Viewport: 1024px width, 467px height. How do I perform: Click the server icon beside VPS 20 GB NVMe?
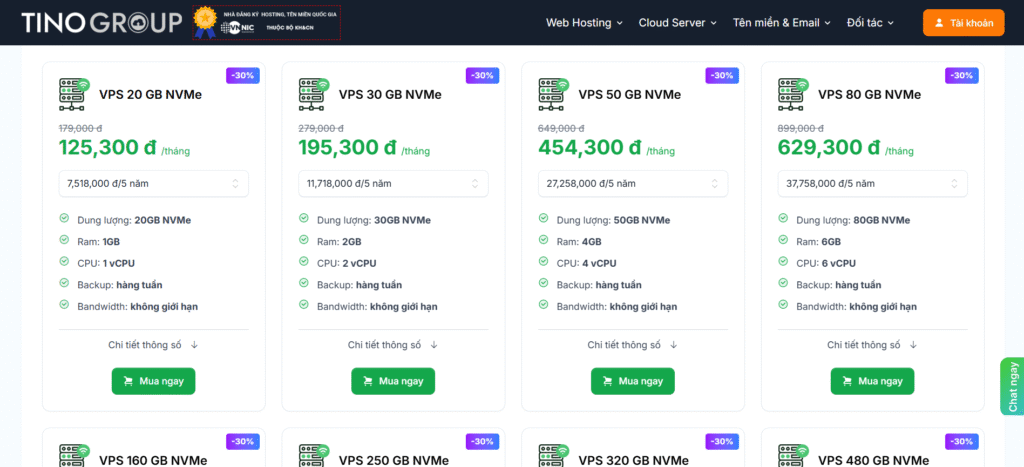[x=74, y=95]
